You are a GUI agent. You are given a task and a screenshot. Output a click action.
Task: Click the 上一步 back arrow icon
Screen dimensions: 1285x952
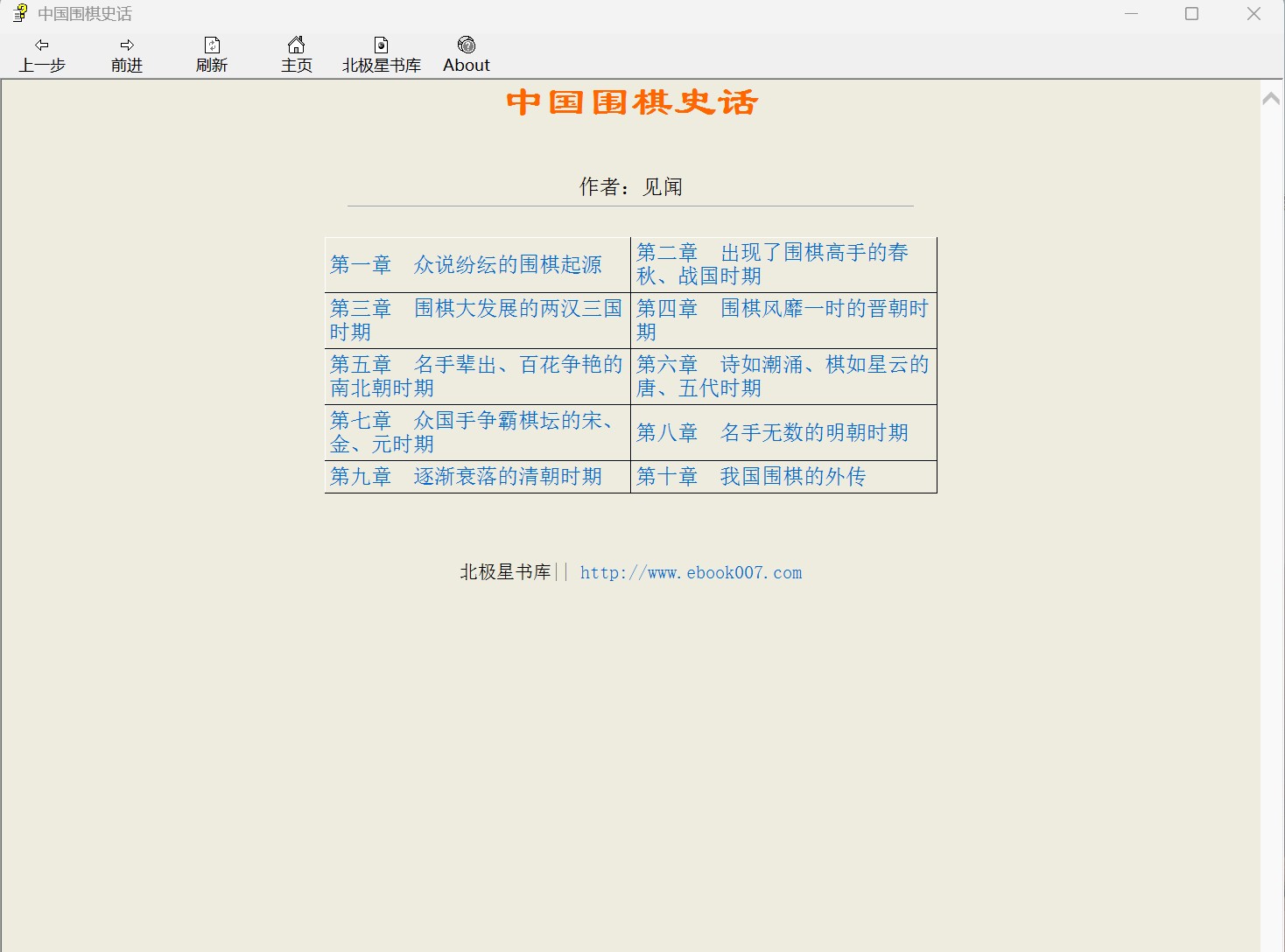coord(41,45)
